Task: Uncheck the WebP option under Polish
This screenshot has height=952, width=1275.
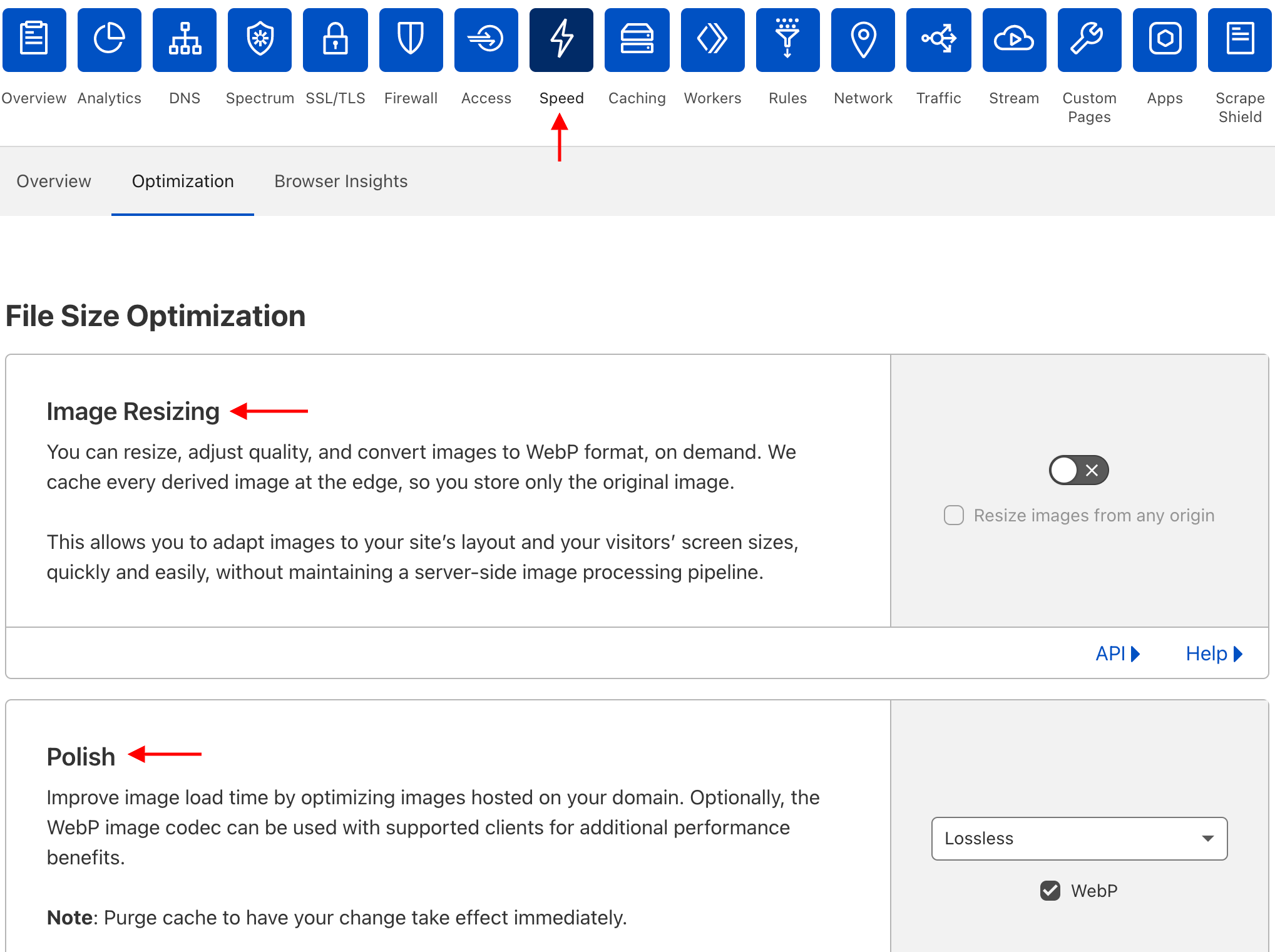Action: [1051, 891]
